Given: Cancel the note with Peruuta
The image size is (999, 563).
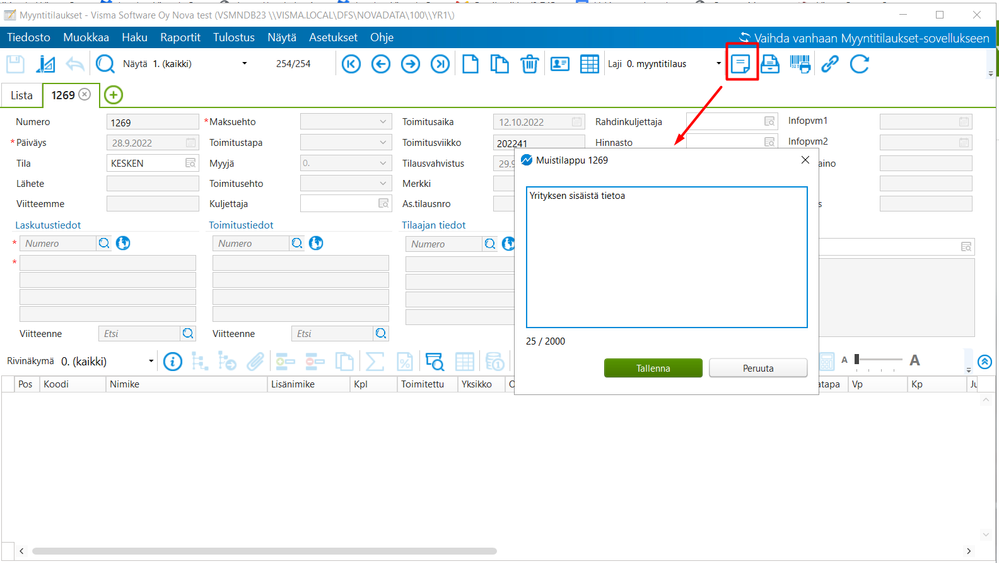Looking at the screenshot, I should pyautogui.click(x=758, y=368).
